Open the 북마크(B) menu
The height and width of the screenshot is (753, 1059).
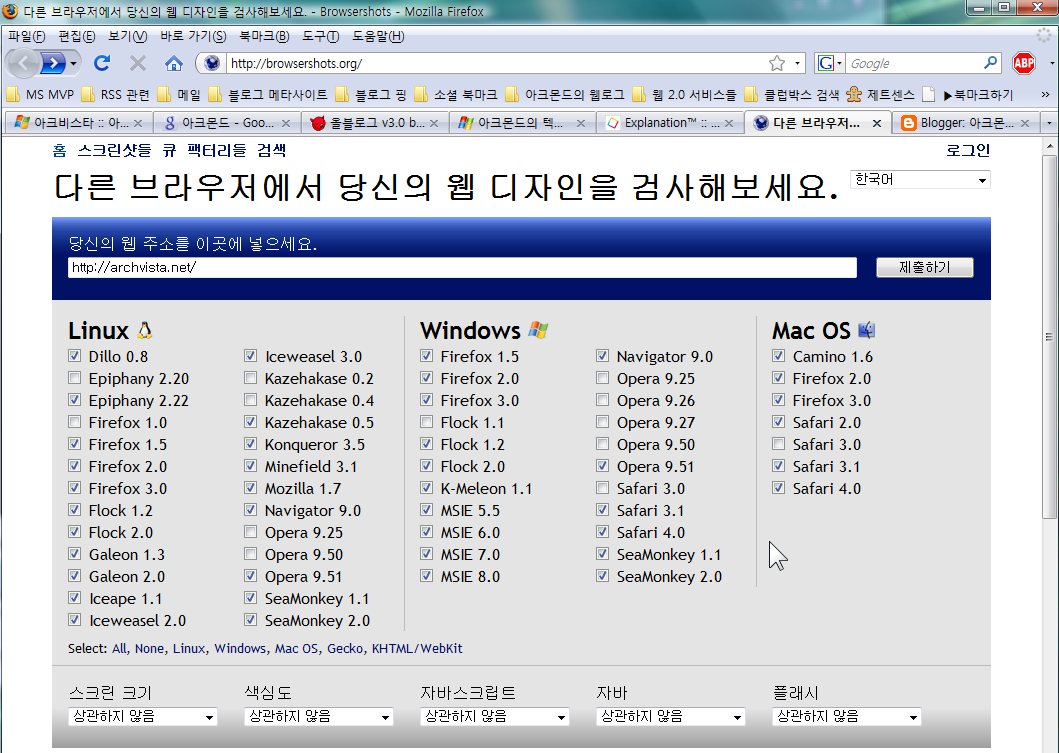264,36
